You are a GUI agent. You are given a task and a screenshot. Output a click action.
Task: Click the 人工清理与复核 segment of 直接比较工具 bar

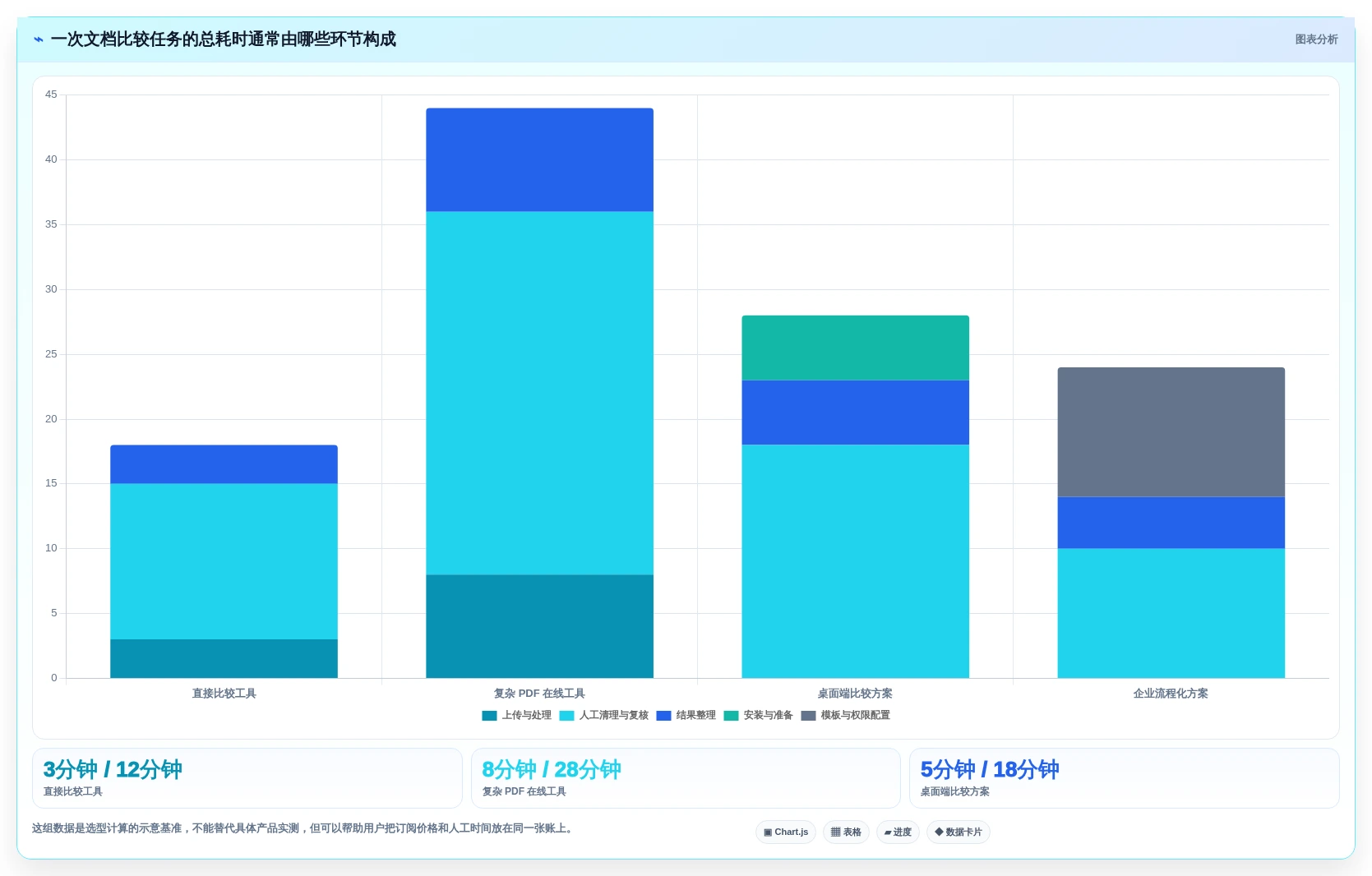tap(224, 561)
